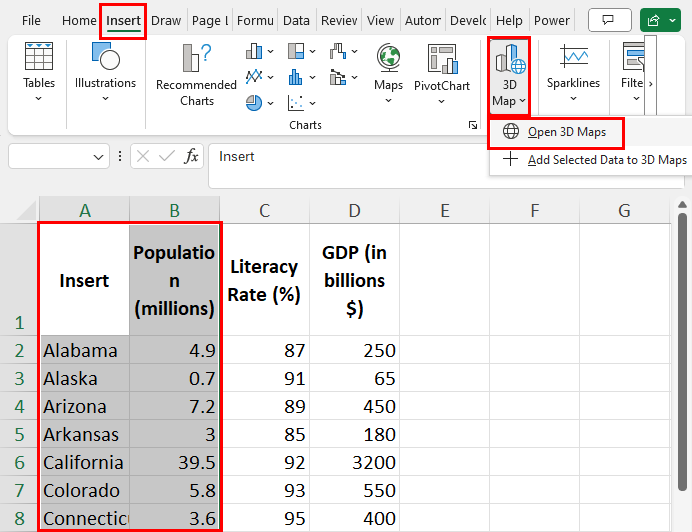Expand scatter chart dropdown arrow

click(312, 103)
